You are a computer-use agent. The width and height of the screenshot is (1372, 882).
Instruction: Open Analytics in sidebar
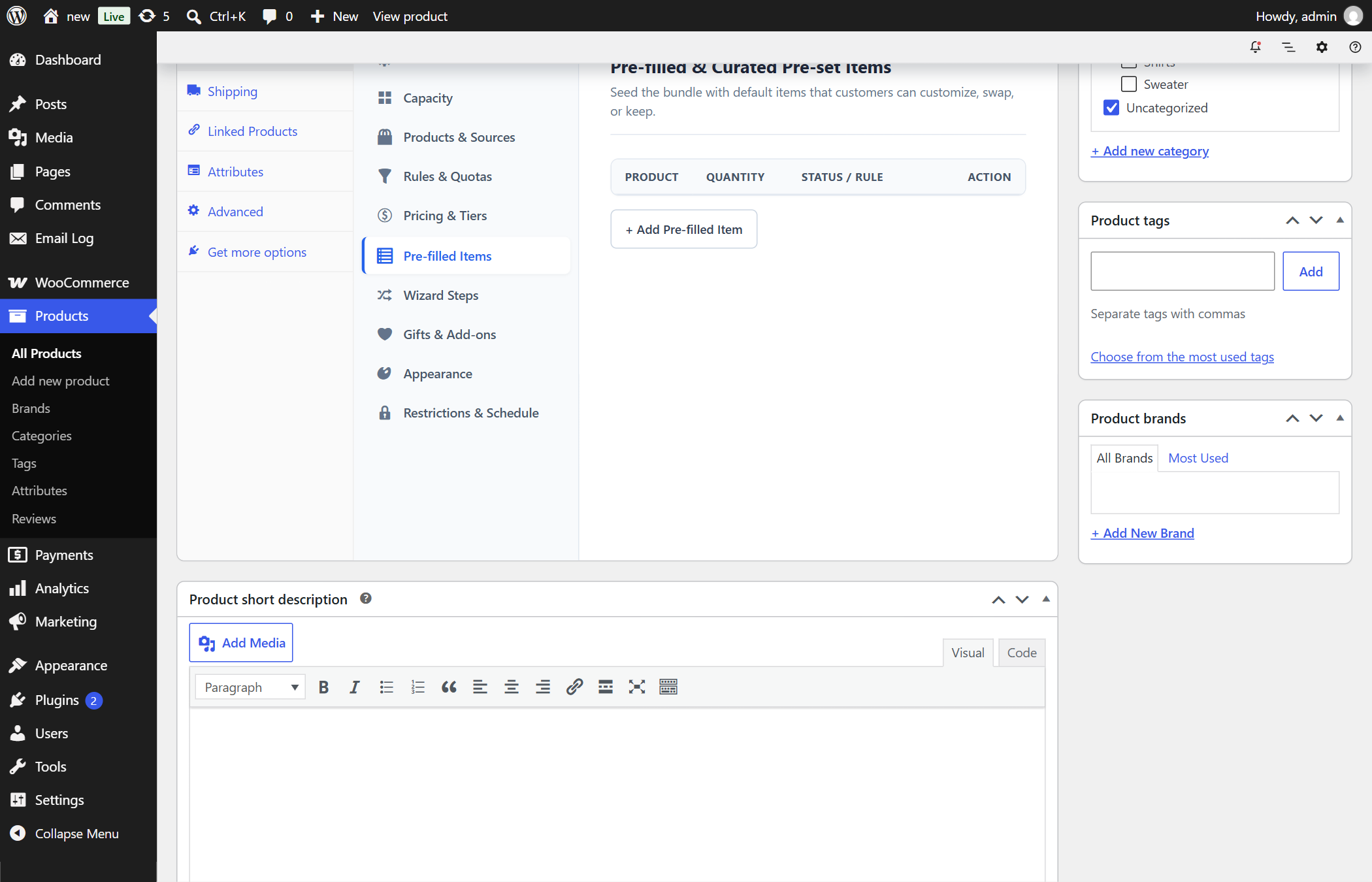(x=78, y=588)
